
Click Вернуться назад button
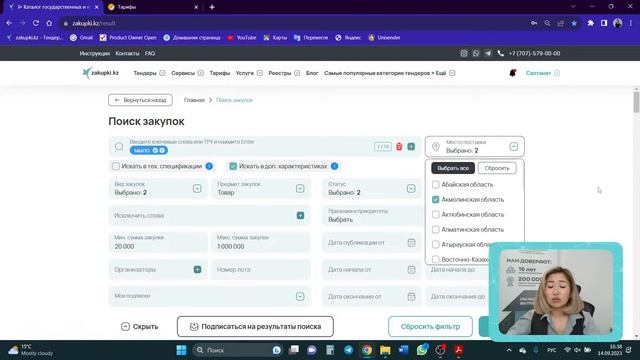click(140, 100)
